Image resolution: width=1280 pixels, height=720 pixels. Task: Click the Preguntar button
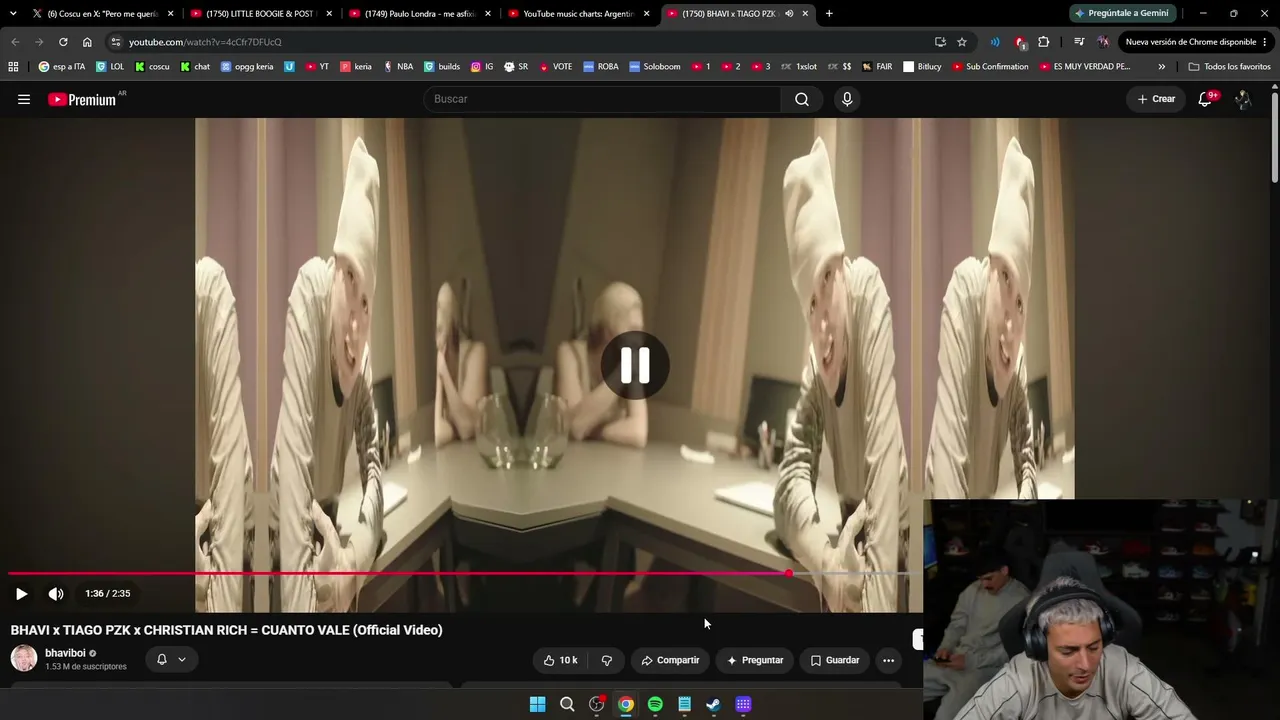point(755,660)
